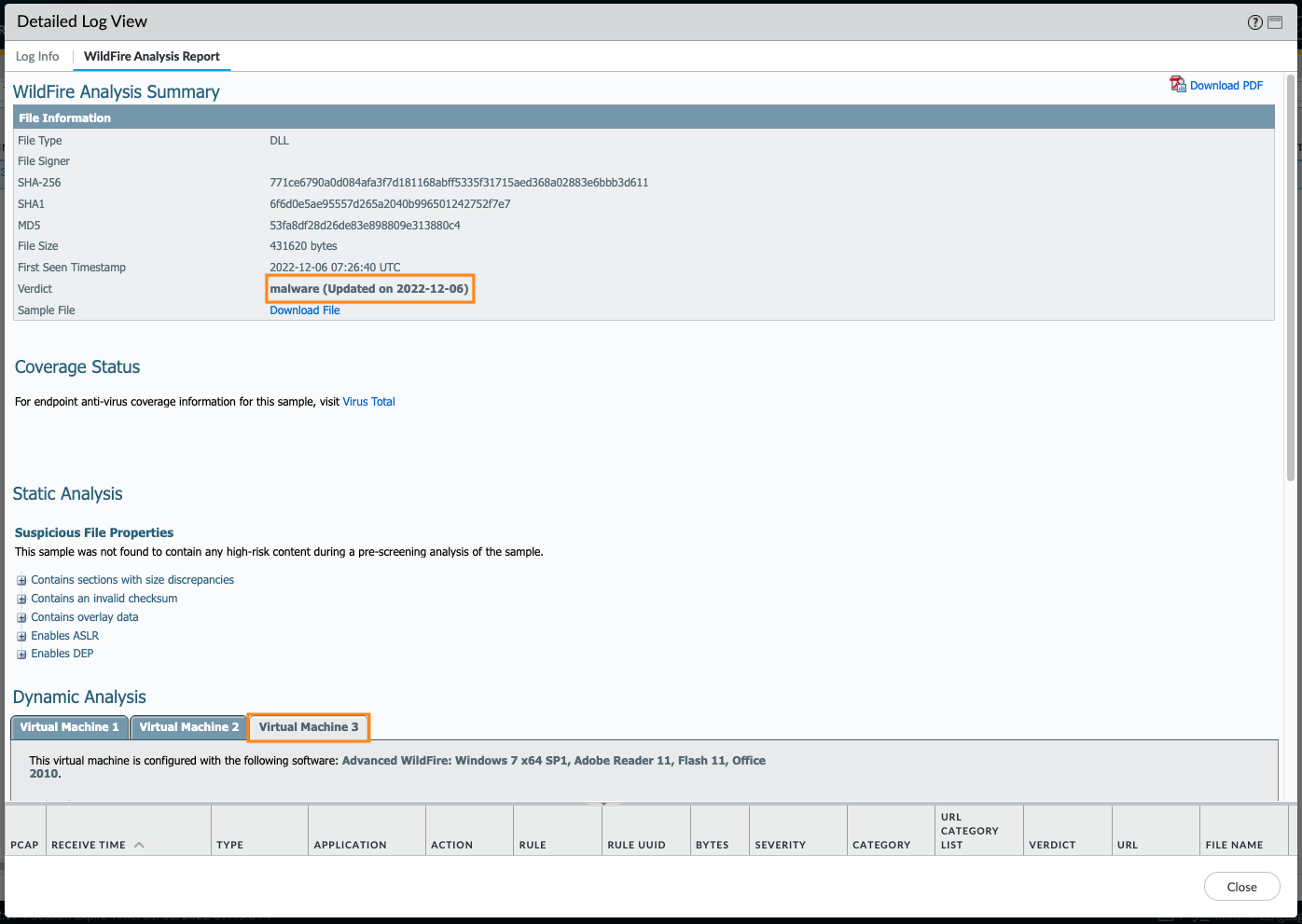Image resolution: width=1302 pixels, height=924 pixels.
Task: Click the help question mark icon
Action: pyautogui.click(x=1254, y=22)
